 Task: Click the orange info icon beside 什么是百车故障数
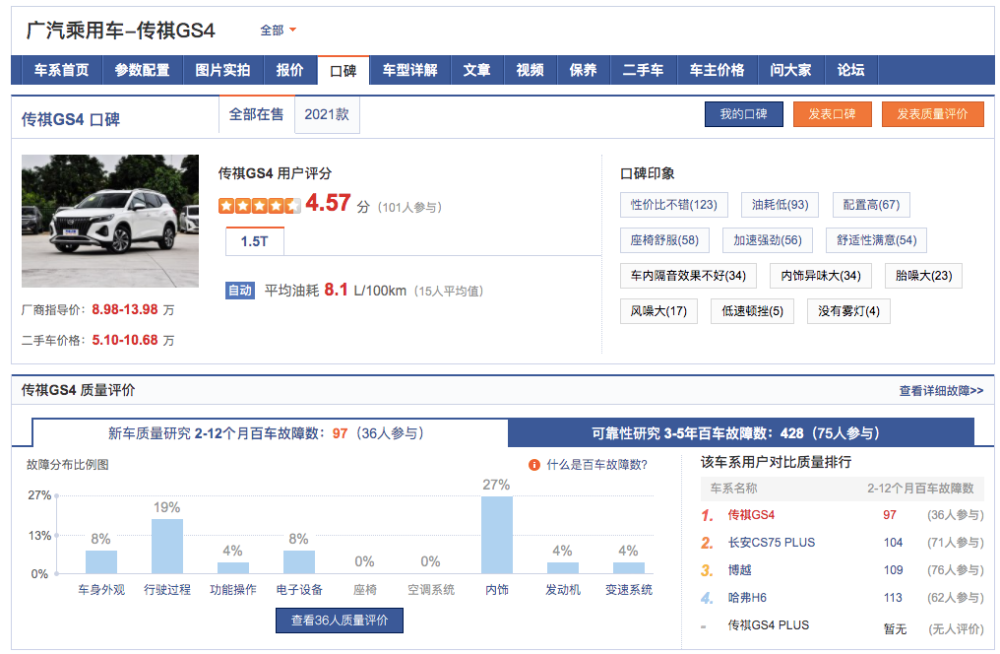[x=534, y=465]
